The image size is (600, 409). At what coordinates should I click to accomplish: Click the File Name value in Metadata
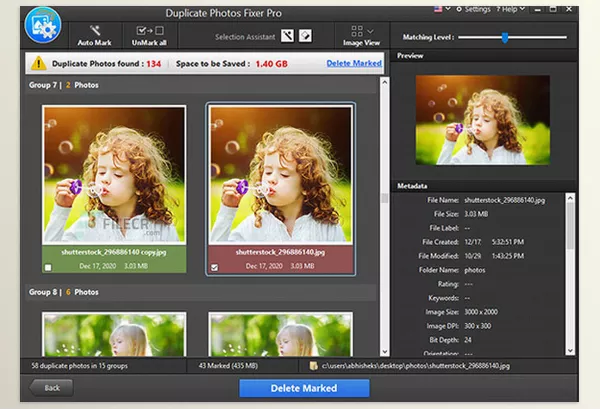(x=504, y=200)
